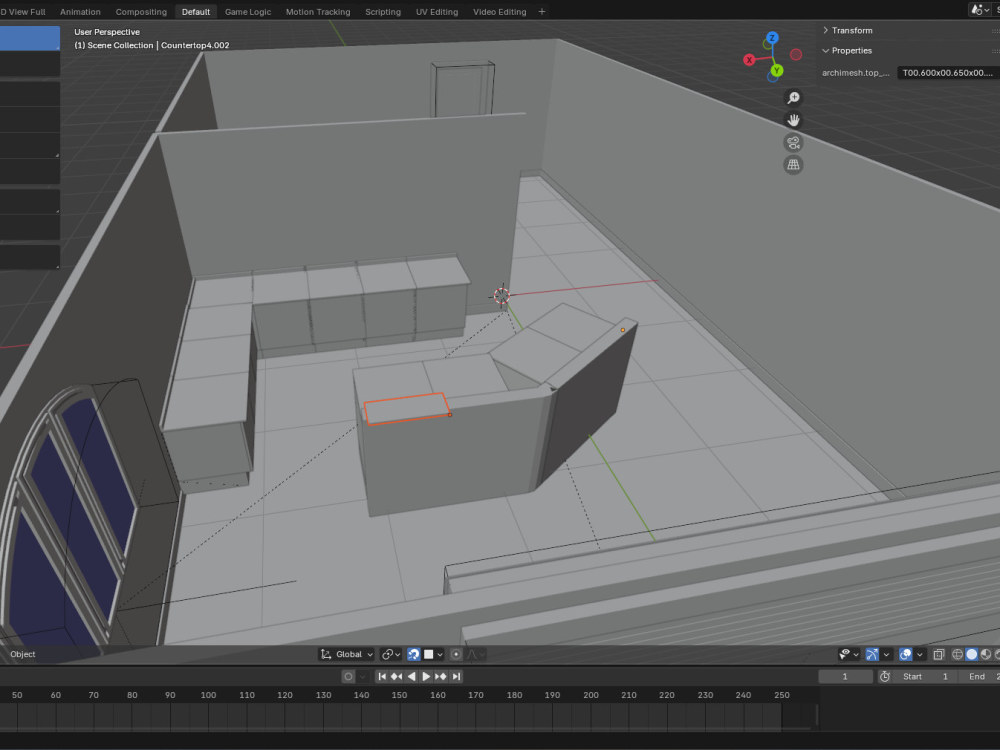
Task: Click the Start frame field
Action: [925, 677]
